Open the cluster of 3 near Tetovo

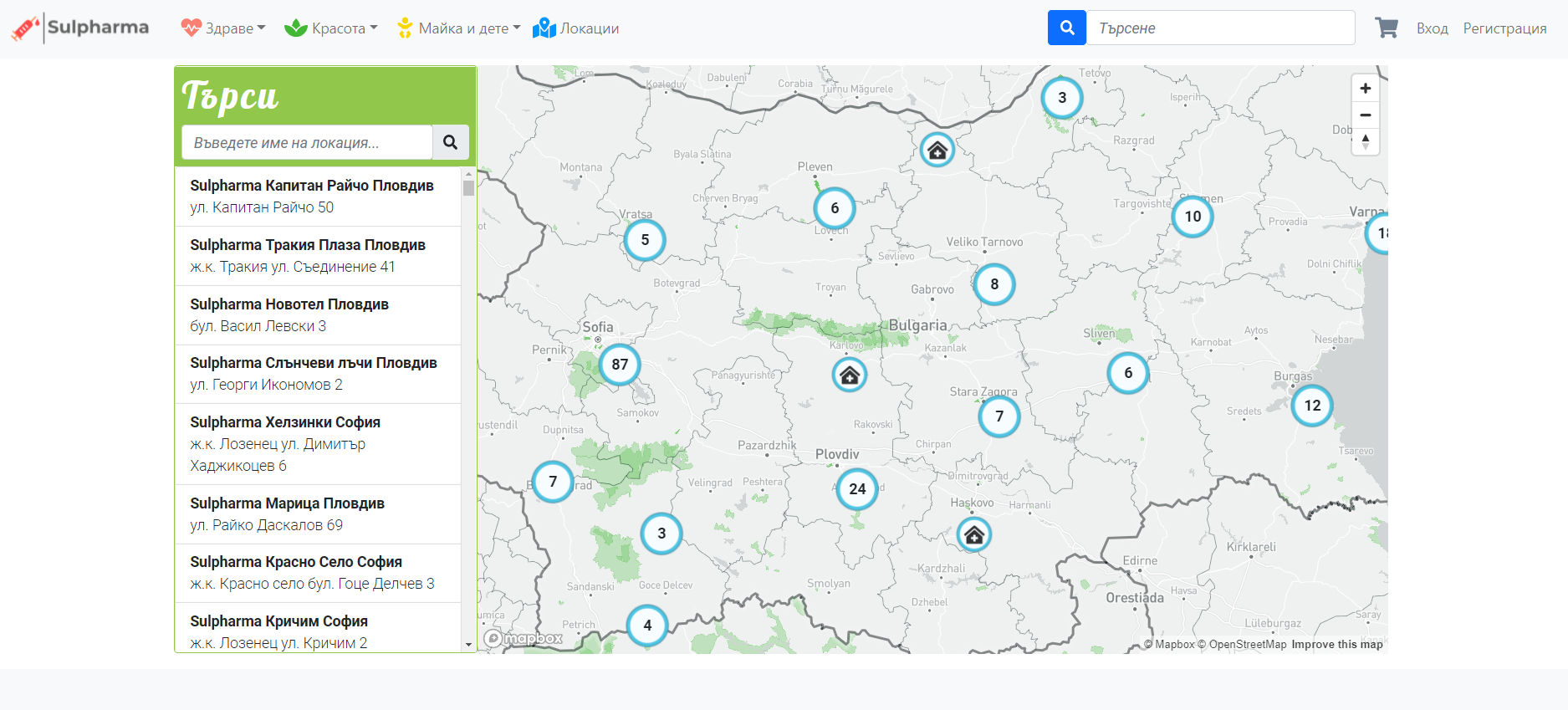point(1062,98)
